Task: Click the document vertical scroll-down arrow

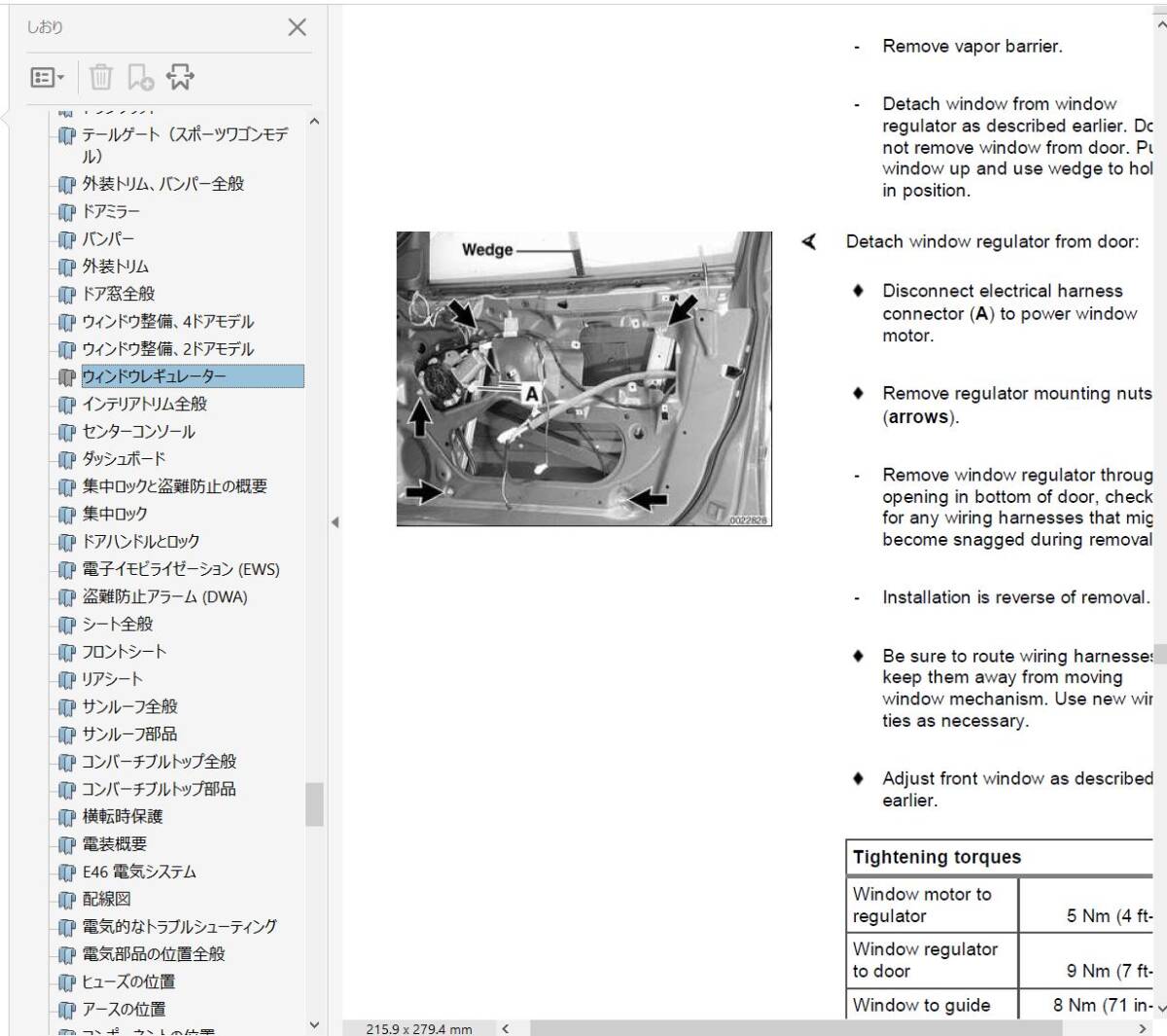Action: pyautogui.click(x=1160, y=1010)
